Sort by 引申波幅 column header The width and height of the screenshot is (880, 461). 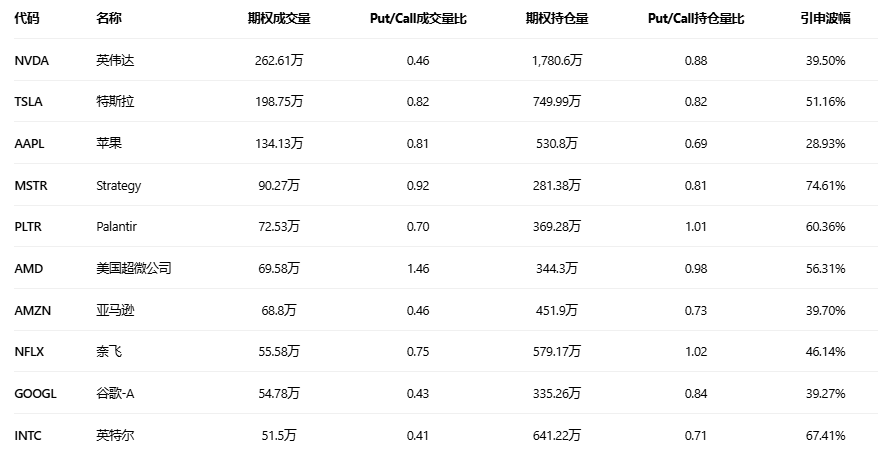825,19
